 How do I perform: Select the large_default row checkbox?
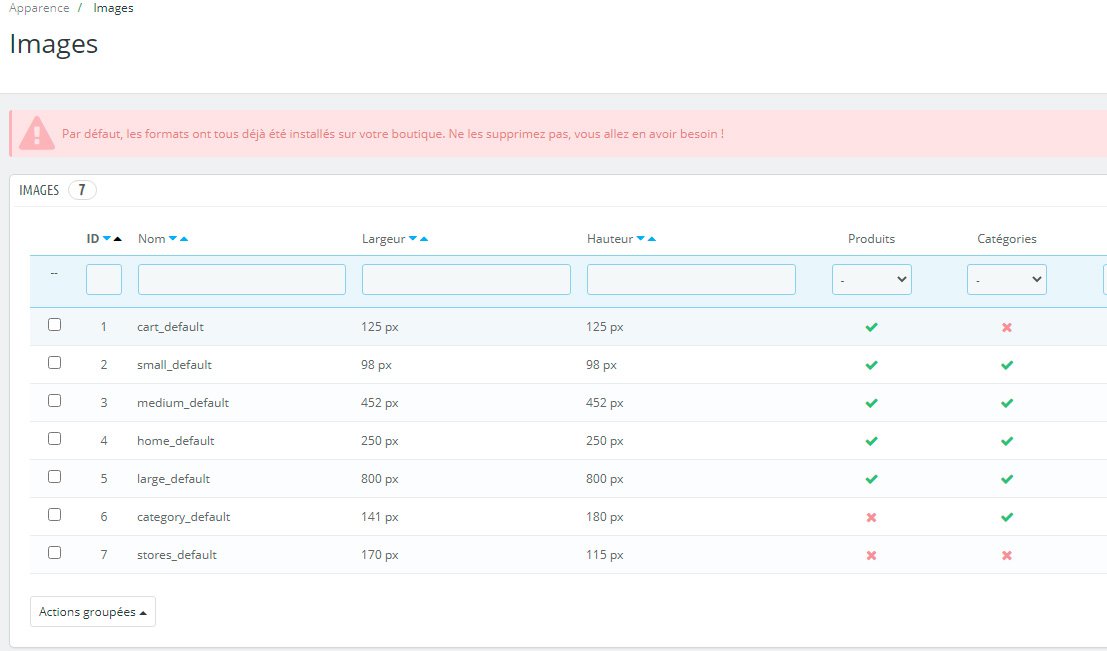(54, 477)
